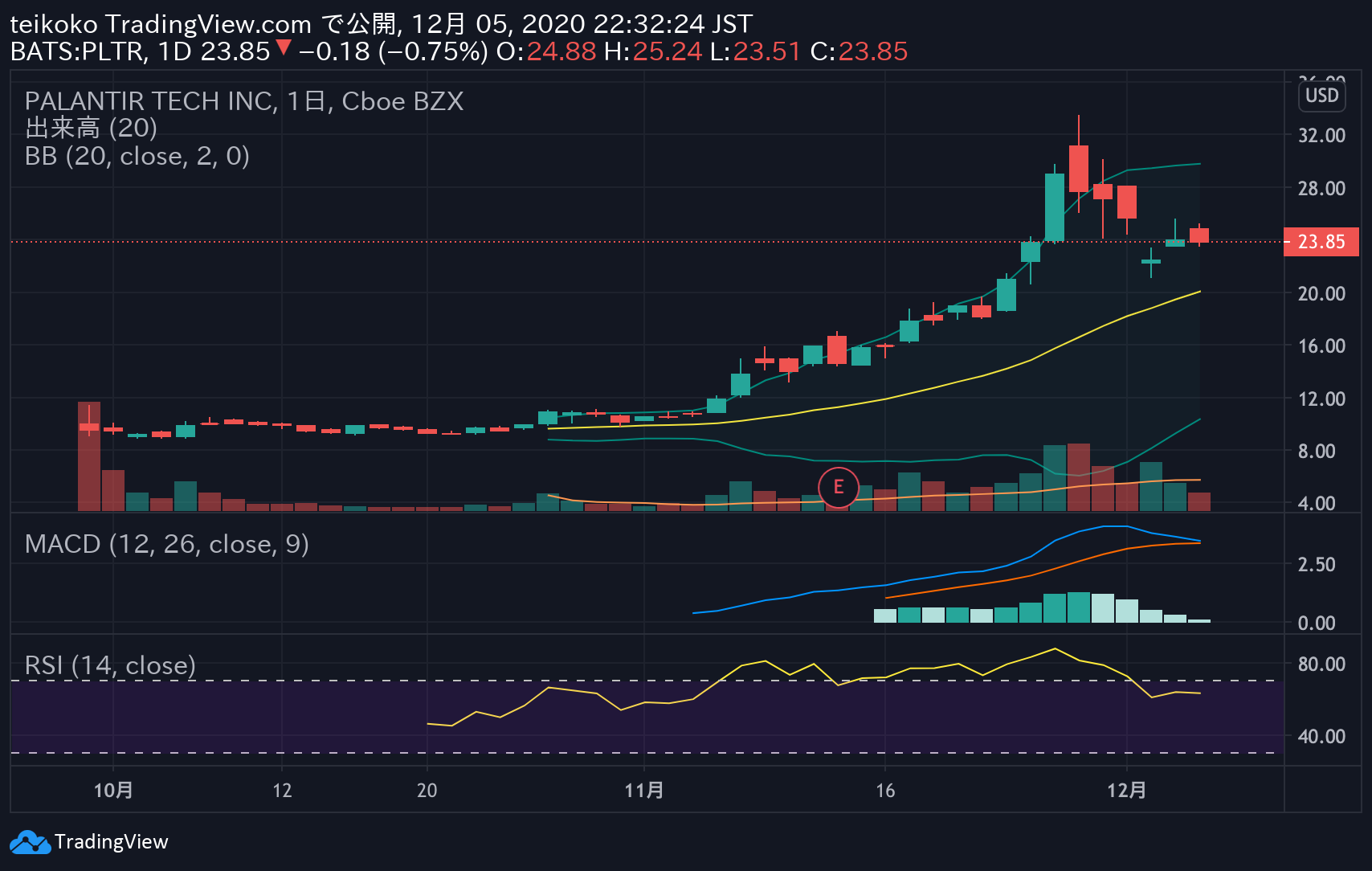
Task: Click the 20.00 price axis label
Action: [1321, 293]
